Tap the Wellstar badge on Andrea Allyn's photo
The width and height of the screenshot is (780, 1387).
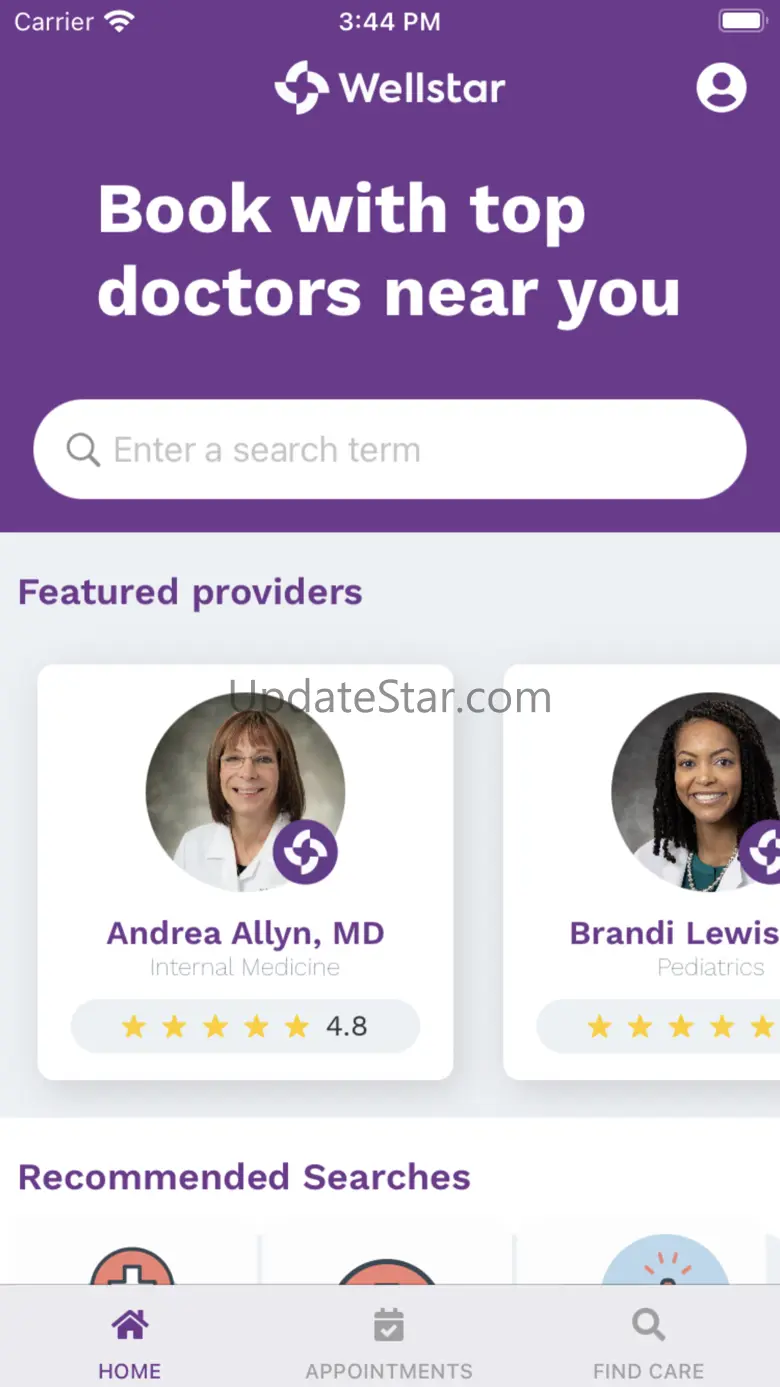(x=305, y=852)
